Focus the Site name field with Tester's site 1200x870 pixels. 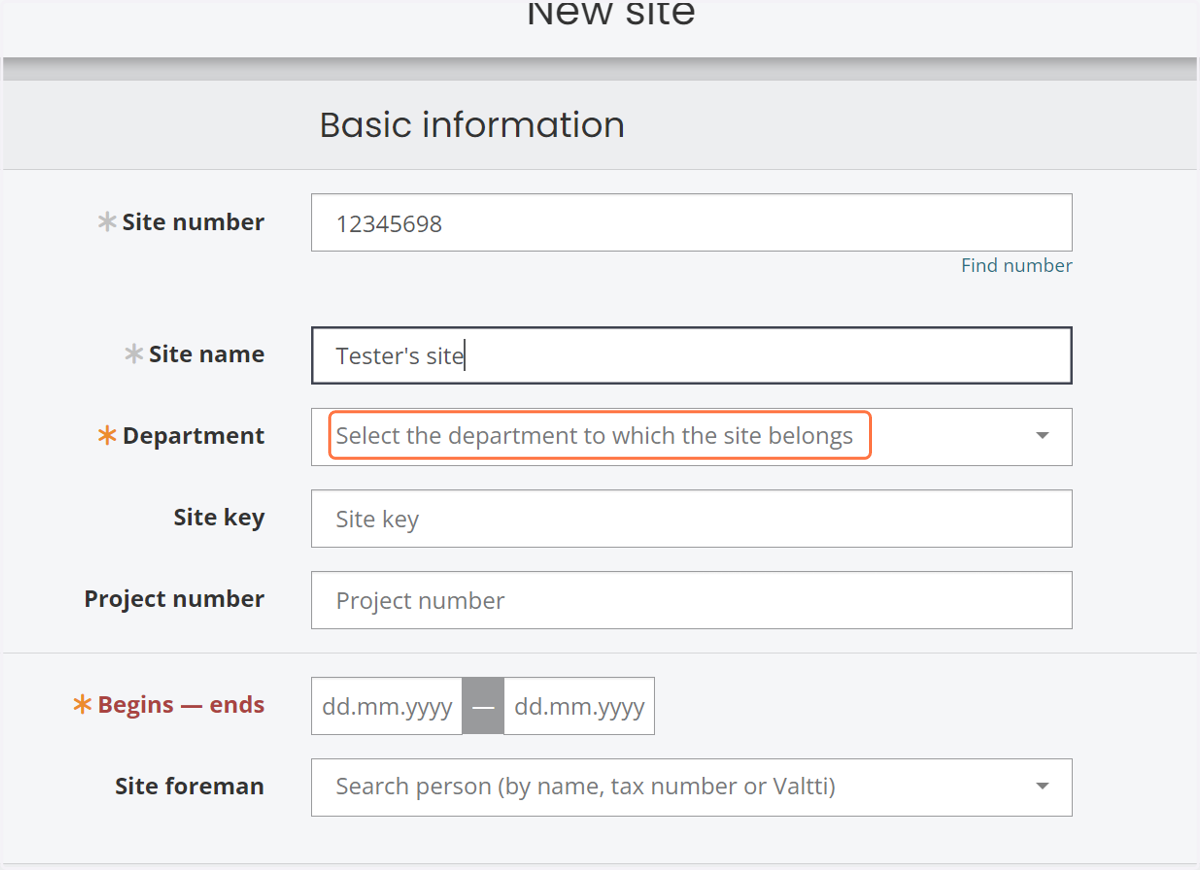[x=691, y=355]
